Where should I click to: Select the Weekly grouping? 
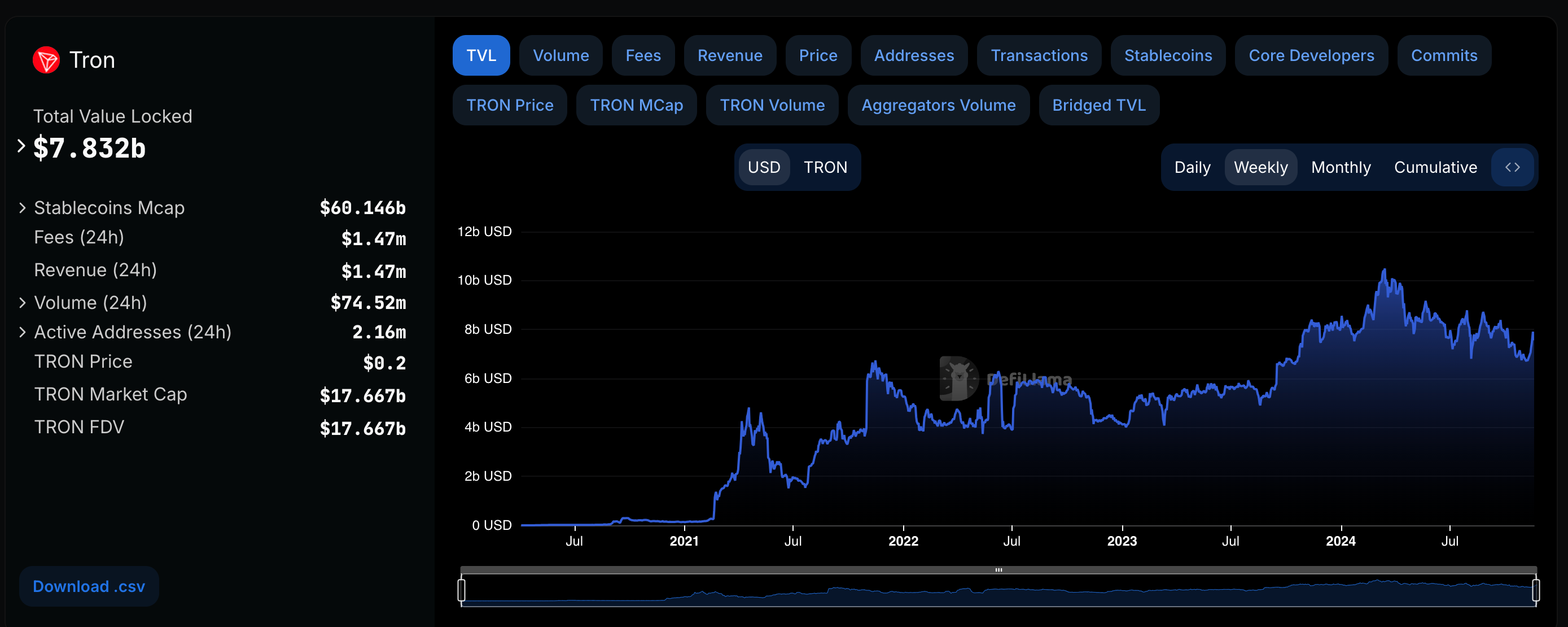pyautogui.click(x=1260, y=167)
